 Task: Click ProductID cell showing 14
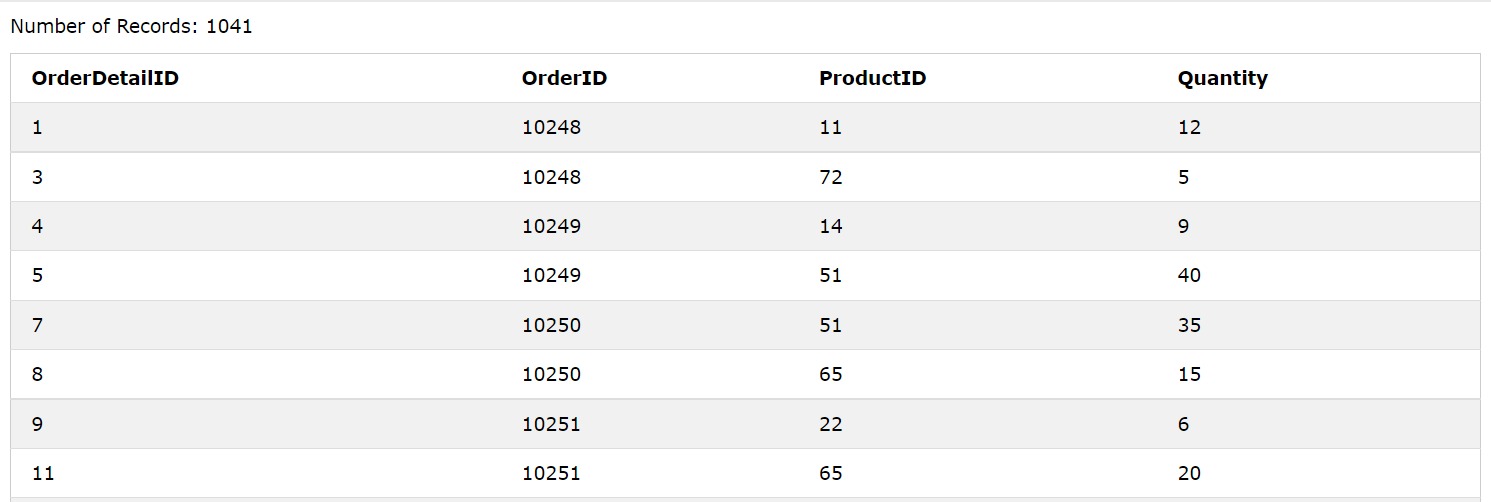(830, 226)
